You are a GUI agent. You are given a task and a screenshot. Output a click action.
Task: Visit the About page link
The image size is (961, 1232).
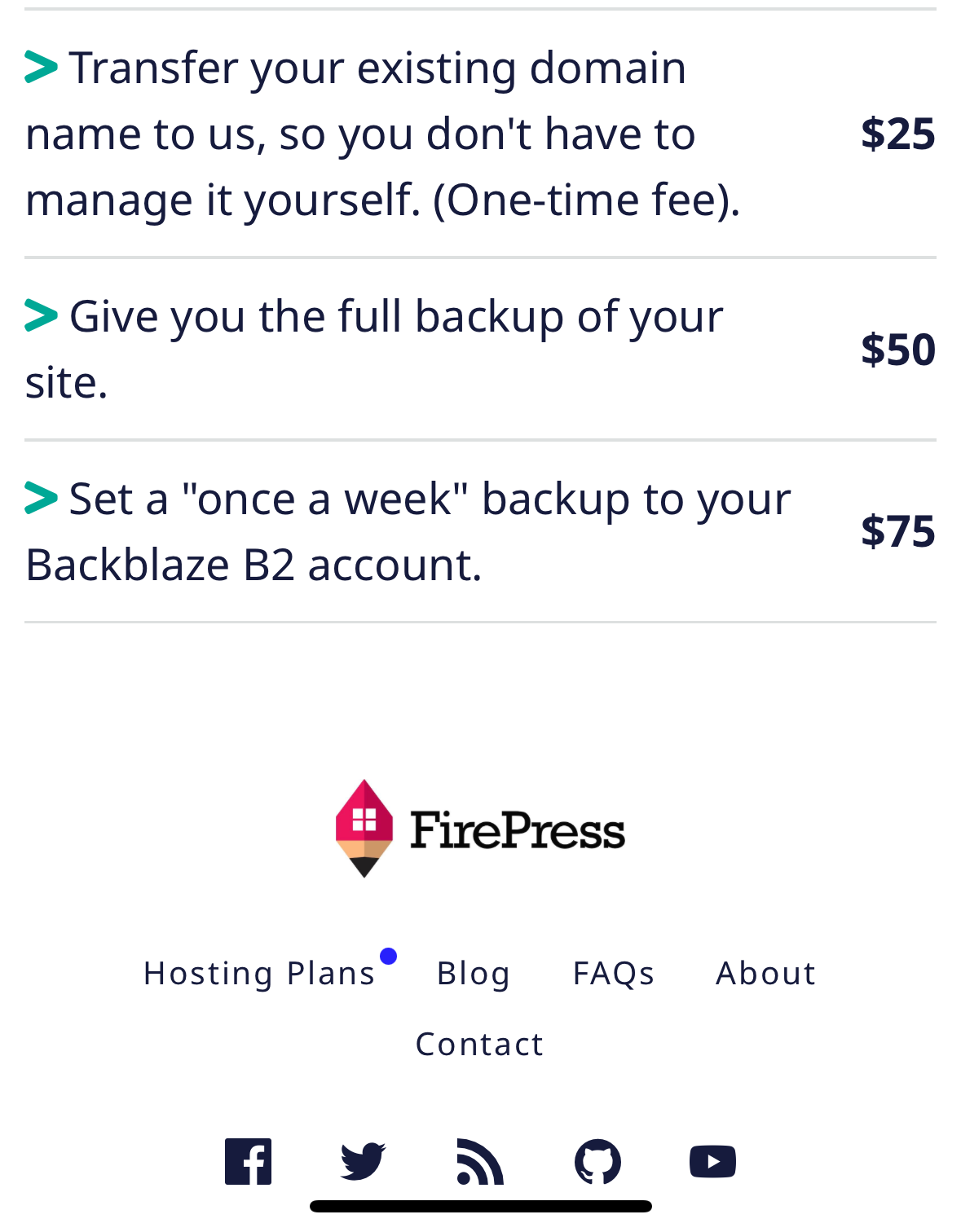(x=766, y=973)
